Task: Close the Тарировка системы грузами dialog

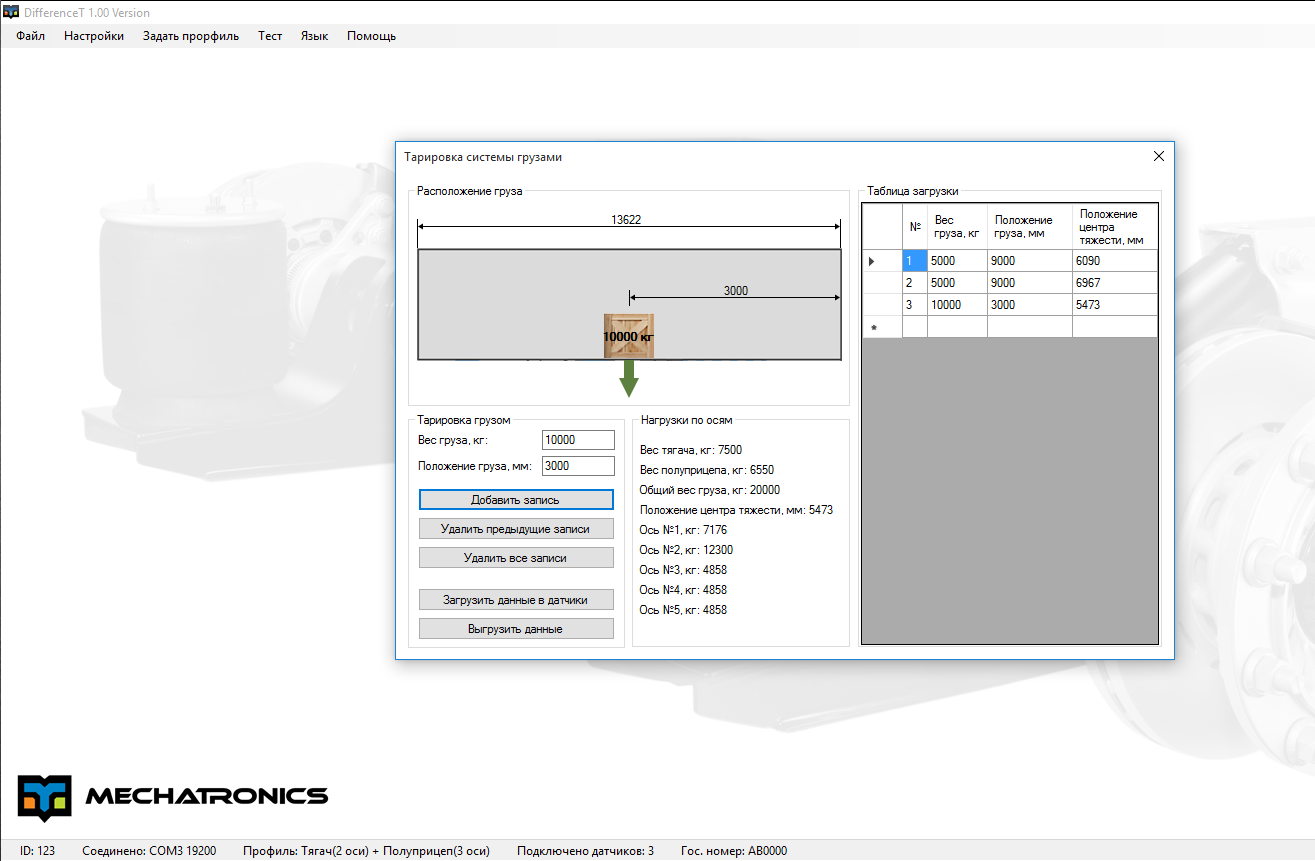Action: pyautogui.click(x=1158, y=157)
